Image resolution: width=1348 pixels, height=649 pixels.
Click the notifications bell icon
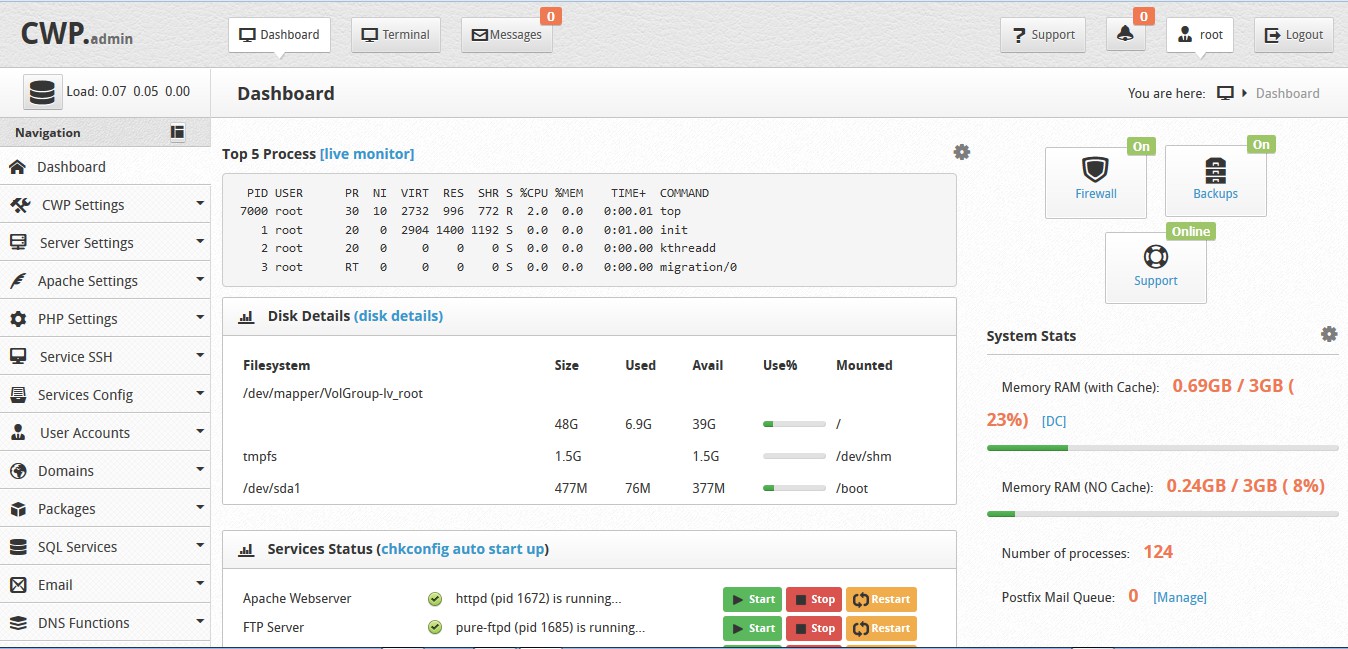point(1126,34)
